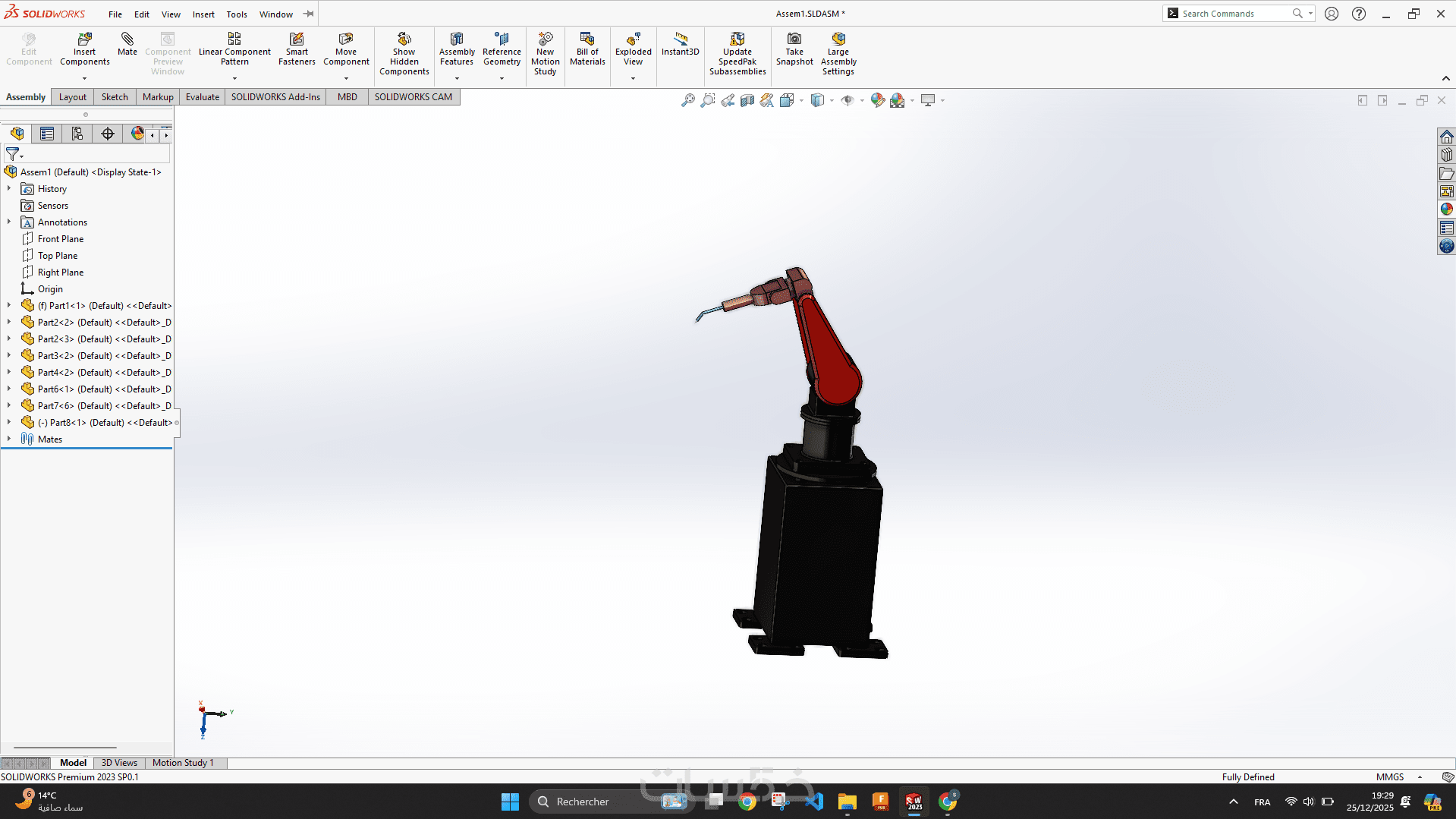Open View Settings monitor icon
This screenshot has height=819, width=1456.
coord(928,100)
